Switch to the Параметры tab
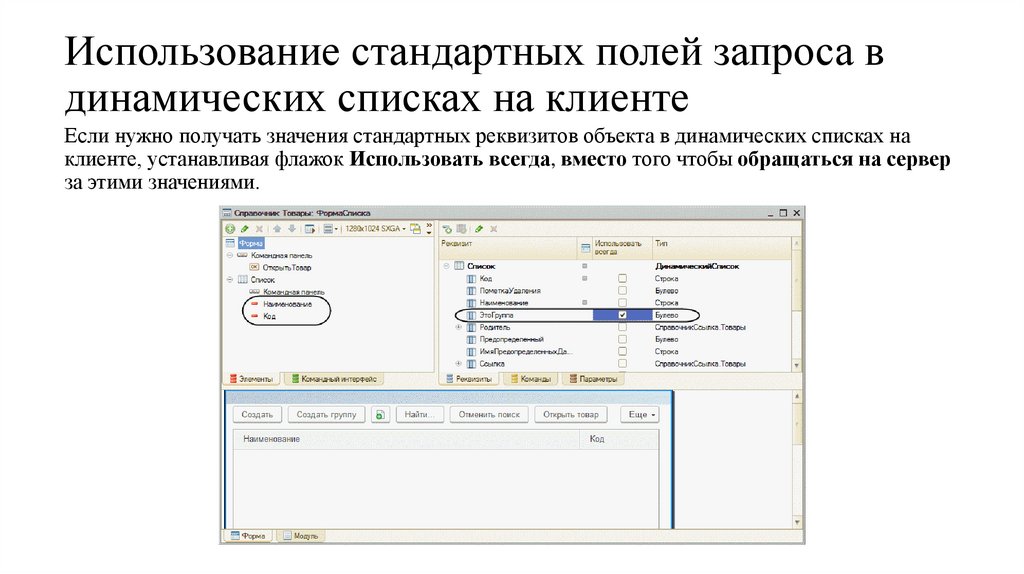The image size is (1024, 574). (x=593, y=379)
